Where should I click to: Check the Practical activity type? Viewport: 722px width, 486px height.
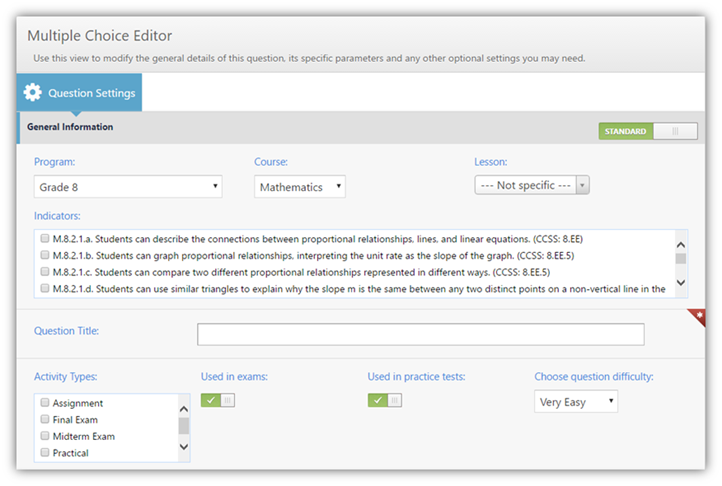tap(44, 453)
